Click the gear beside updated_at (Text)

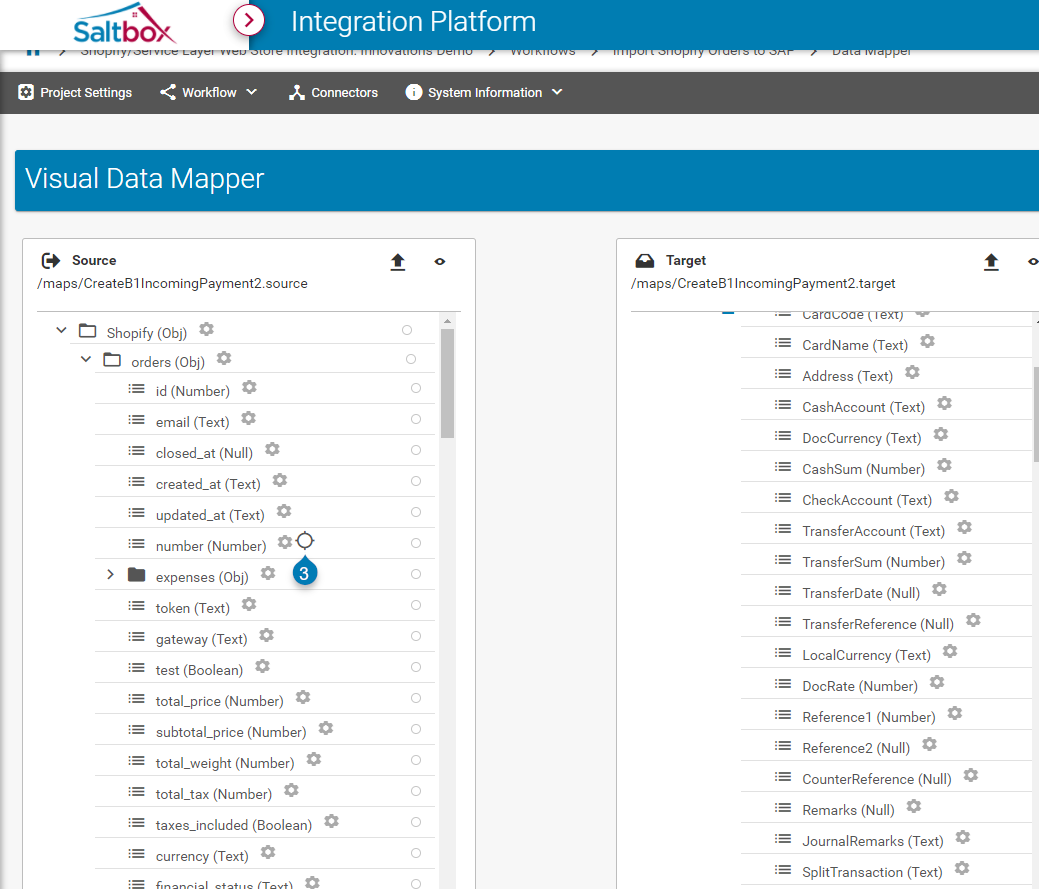pos(284,511)
